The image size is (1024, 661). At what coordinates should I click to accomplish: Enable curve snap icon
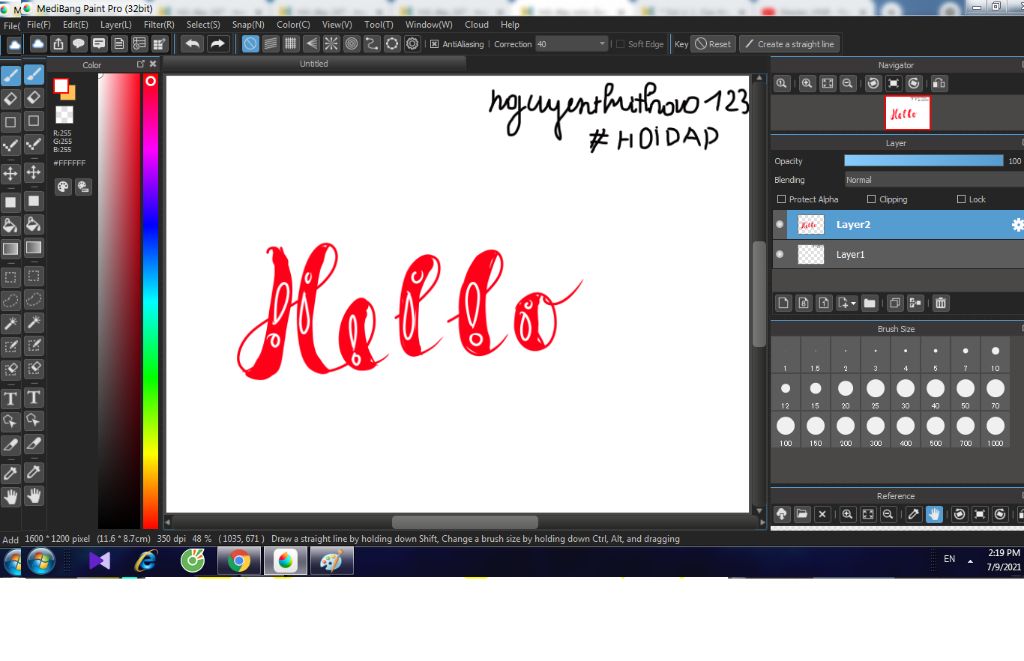tap(372, 44)
